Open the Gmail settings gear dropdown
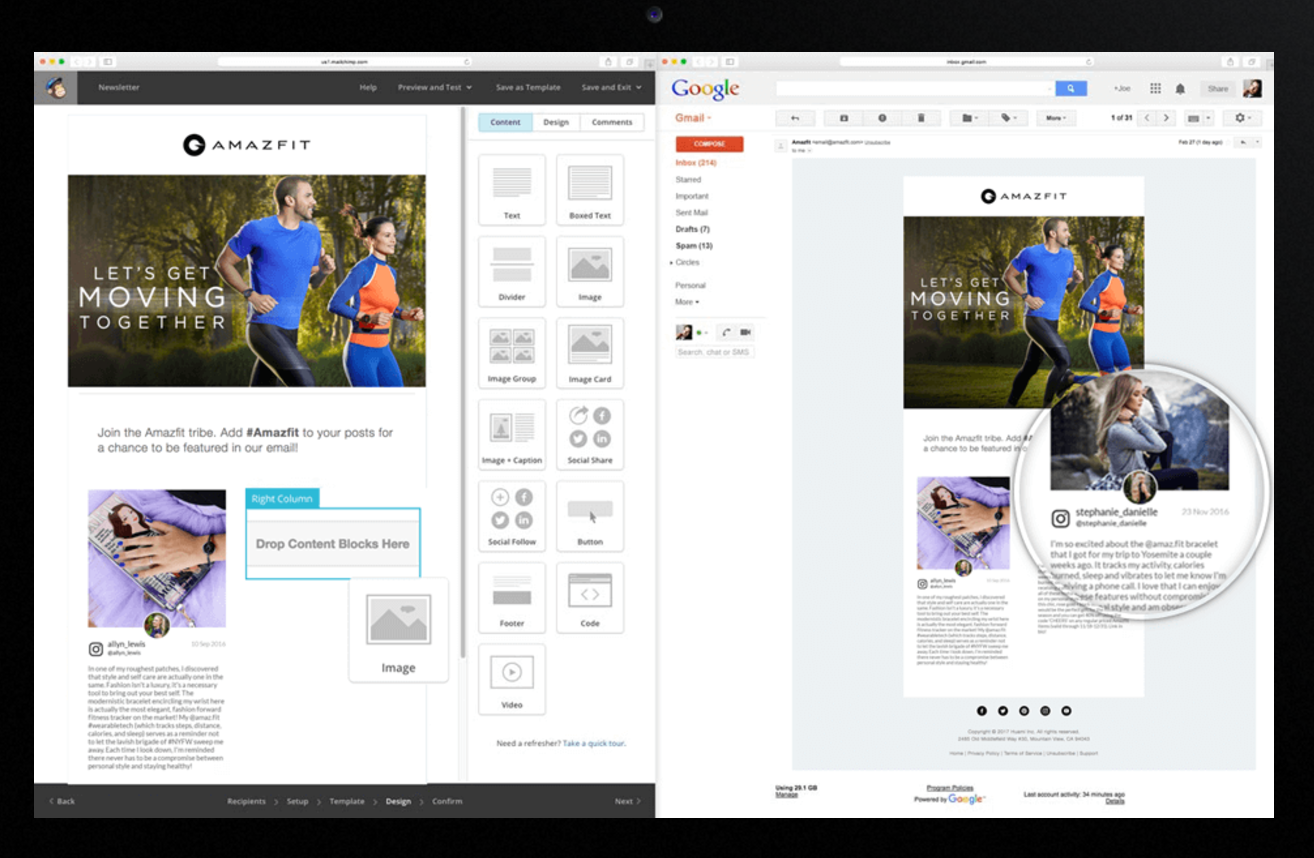 [x=1243, y=118]
